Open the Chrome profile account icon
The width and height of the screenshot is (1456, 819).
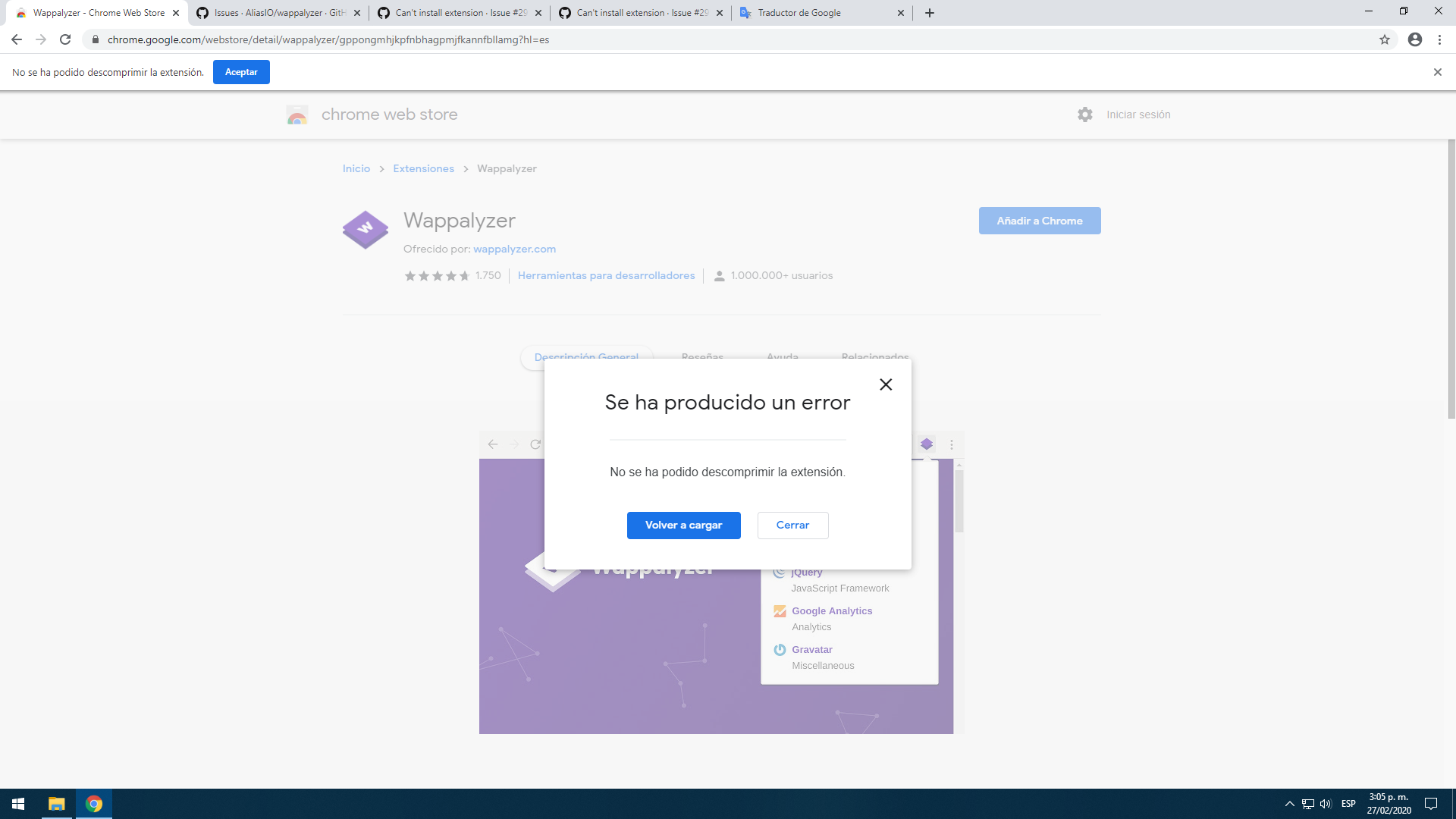(x=1415, y=39)
